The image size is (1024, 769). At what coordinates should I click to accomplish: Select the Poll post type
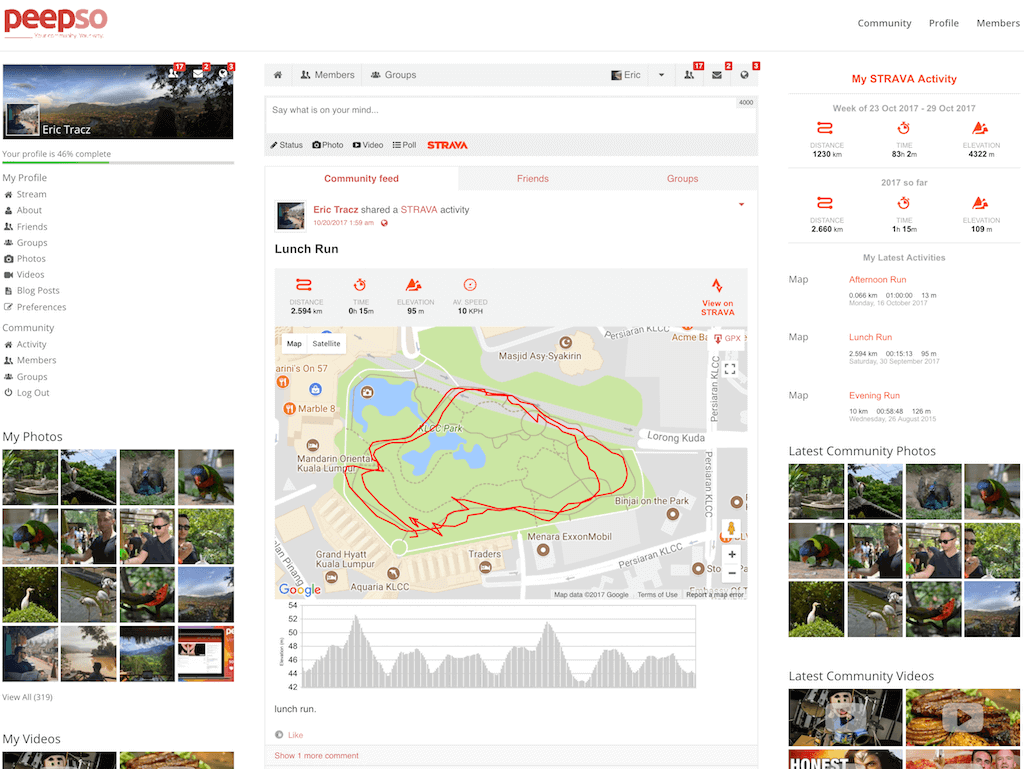(405, 145)
